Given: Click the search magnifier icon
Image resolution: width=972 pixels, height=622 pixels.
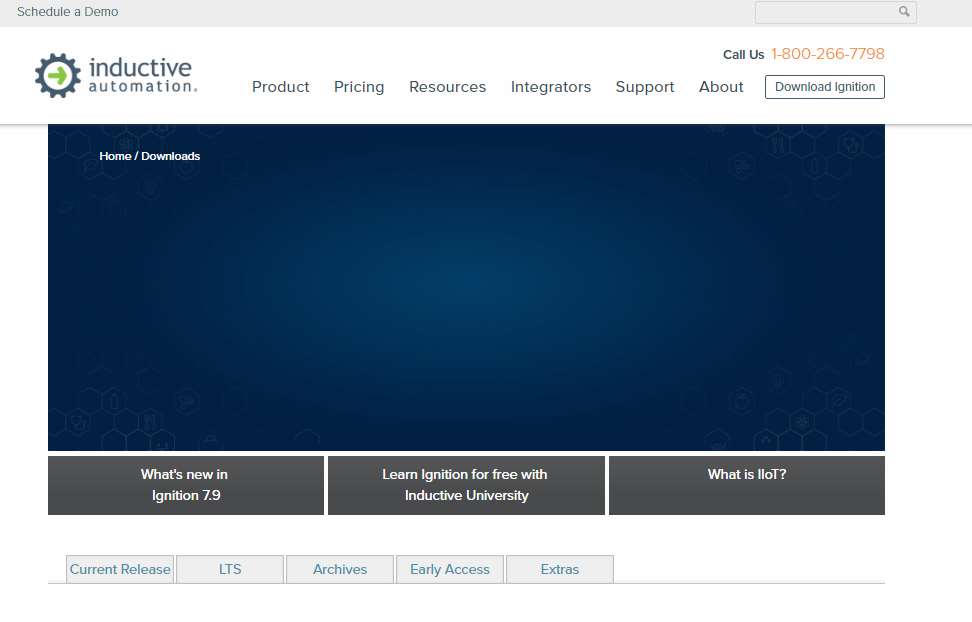Looking at the screenshot, I should coord(904,11).
